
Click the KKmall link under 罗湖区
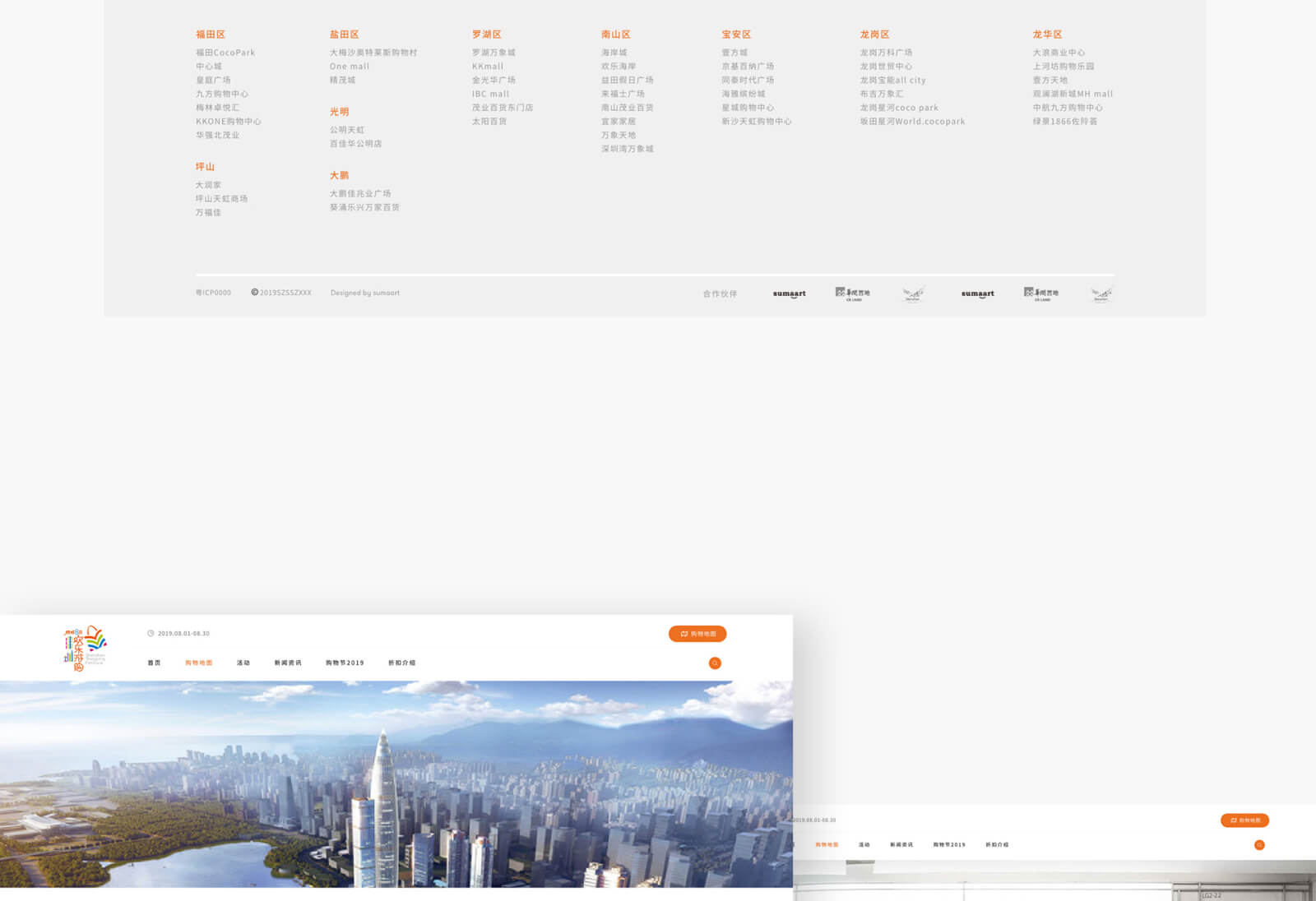point(488,67)
